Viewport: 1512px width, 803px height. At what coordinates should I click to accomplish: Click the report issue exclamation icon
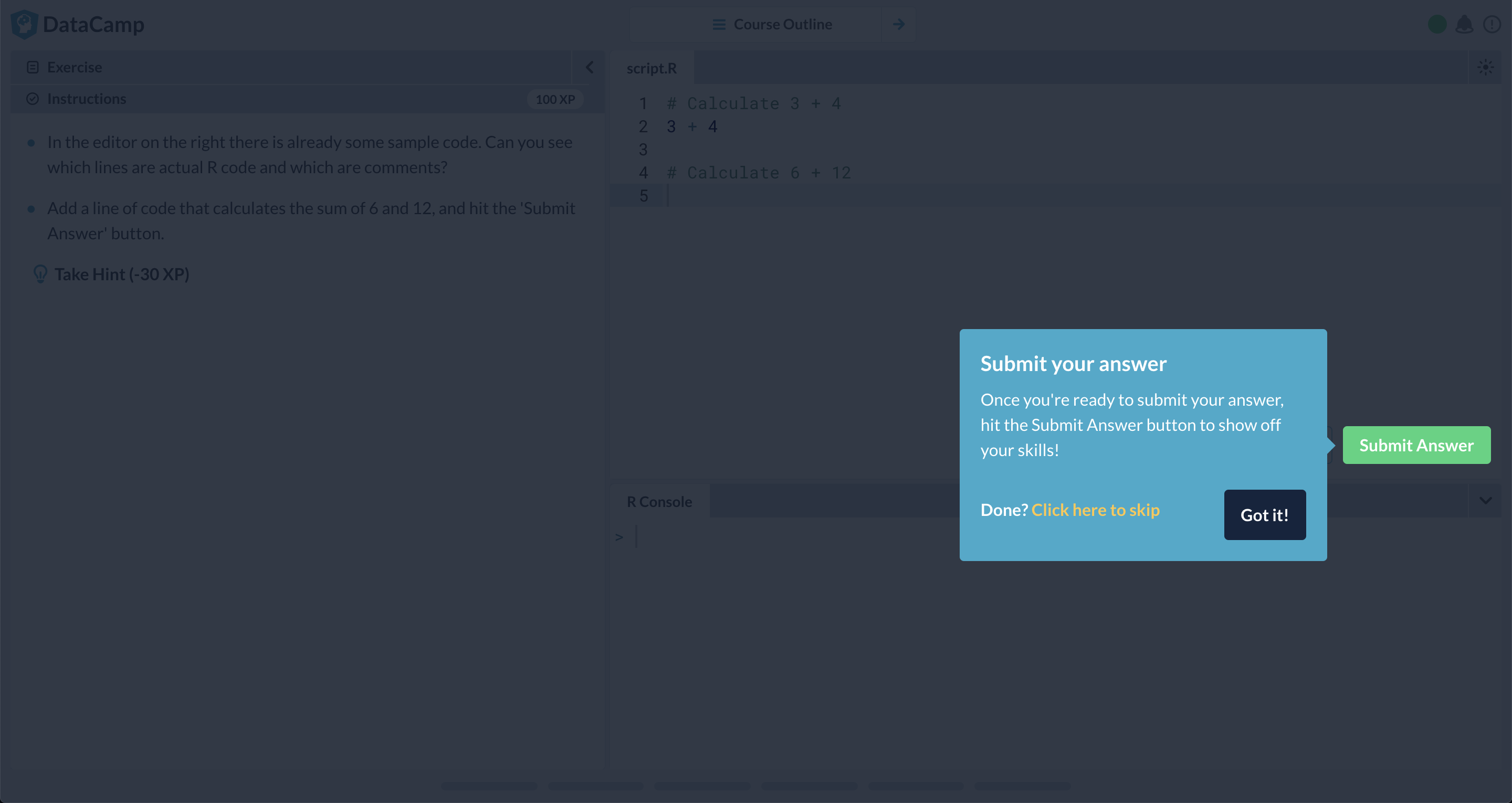1492,25
